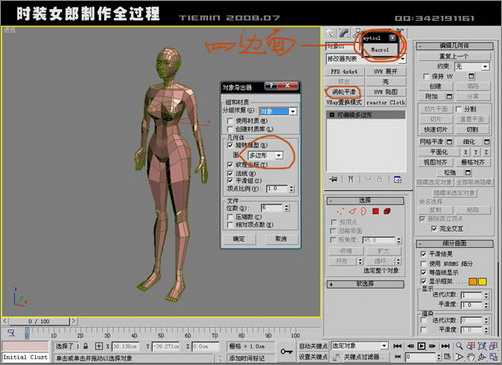Toggle 平滑结果 checkbox
Screen dimensions: 502x365
point(423,254)
